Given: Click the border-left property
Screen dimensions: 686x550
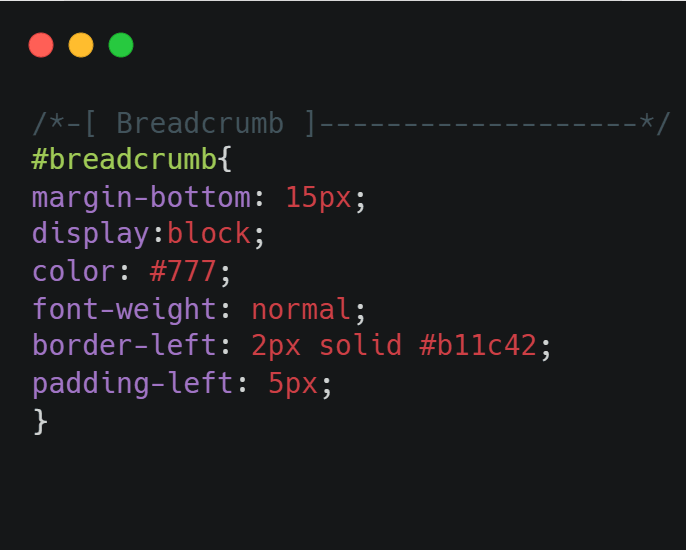Looking at the screenshot, I should (x=124, y=346).
